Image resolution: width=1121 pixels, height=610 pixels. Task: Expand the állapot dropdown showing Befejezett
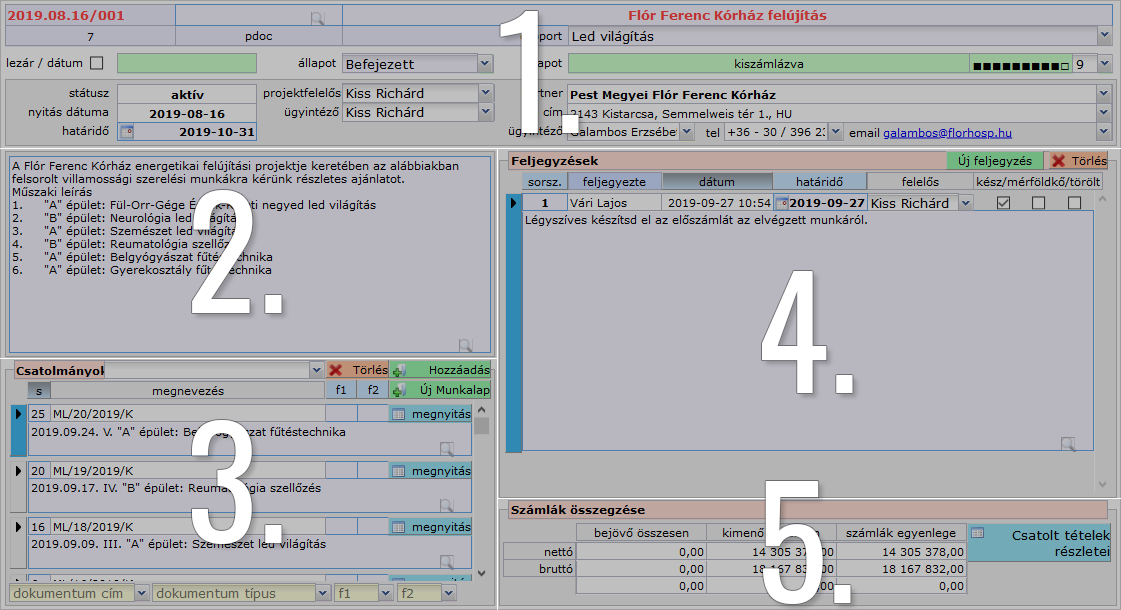[x=484, y=63]
